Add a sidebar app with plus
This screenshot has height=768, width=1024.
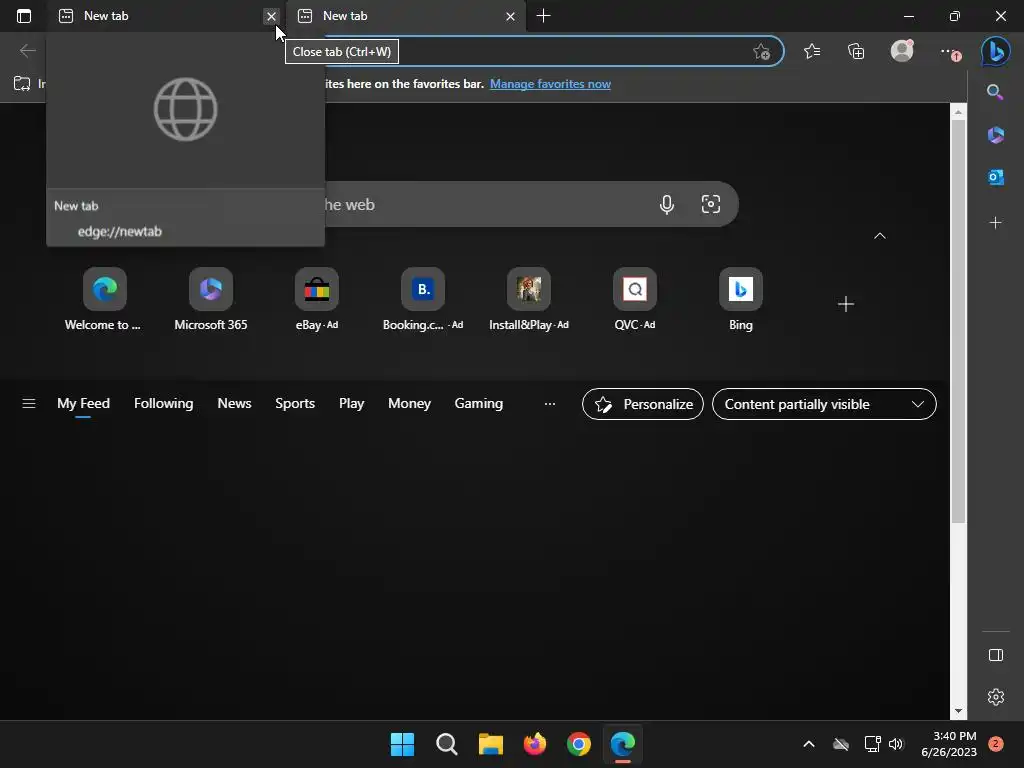pyautogui.click(x=995, y=223)
